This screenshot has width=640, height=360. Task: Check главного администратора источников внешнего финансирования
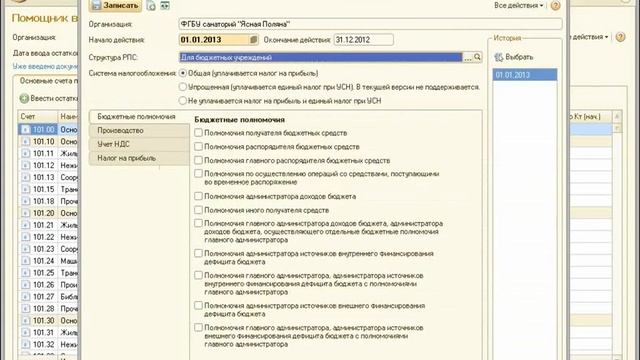198,328
